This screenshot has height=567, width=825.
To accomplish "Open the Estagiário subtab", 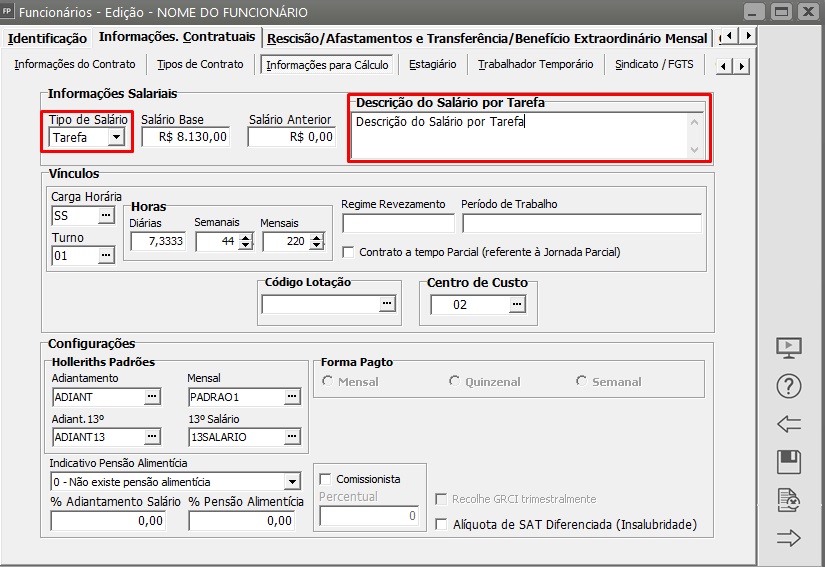I will [432, 64].
